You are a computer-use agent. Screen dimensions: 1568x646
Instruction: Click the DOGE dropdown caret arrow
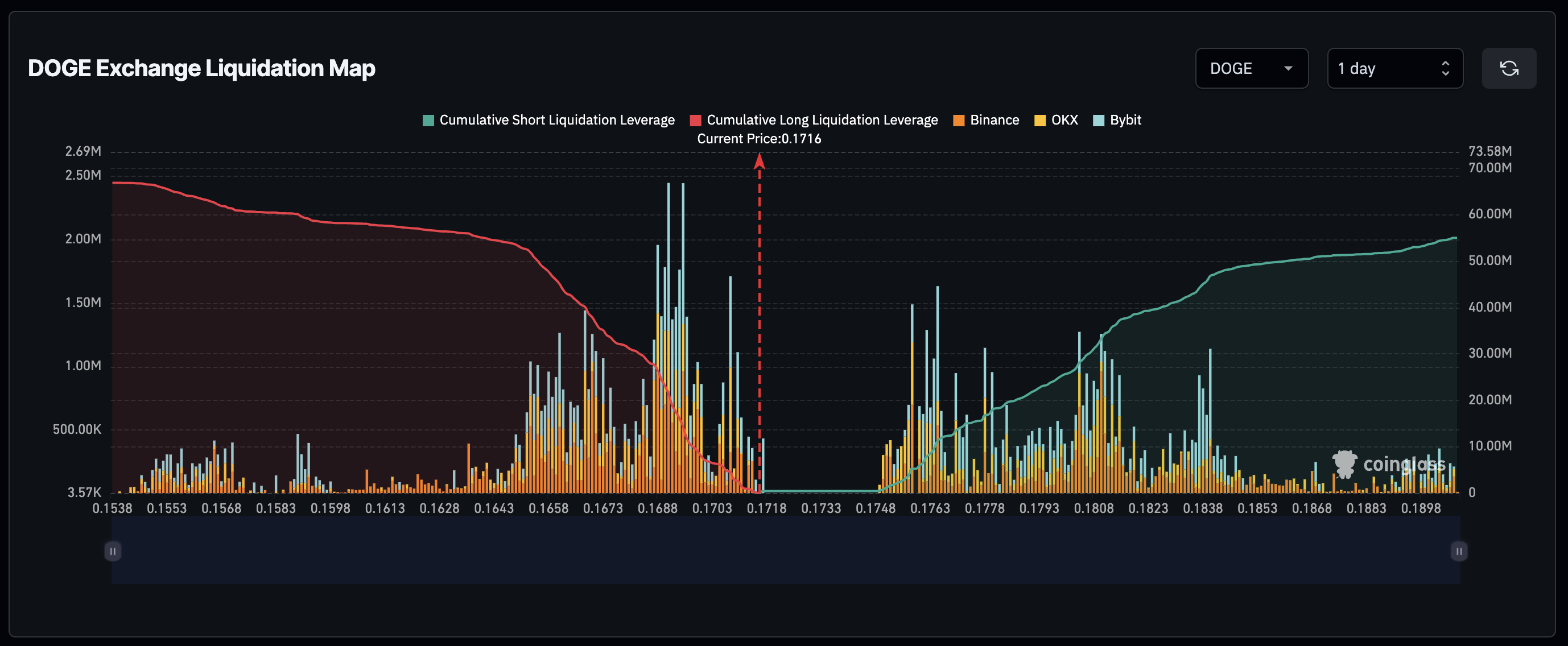1288,69
